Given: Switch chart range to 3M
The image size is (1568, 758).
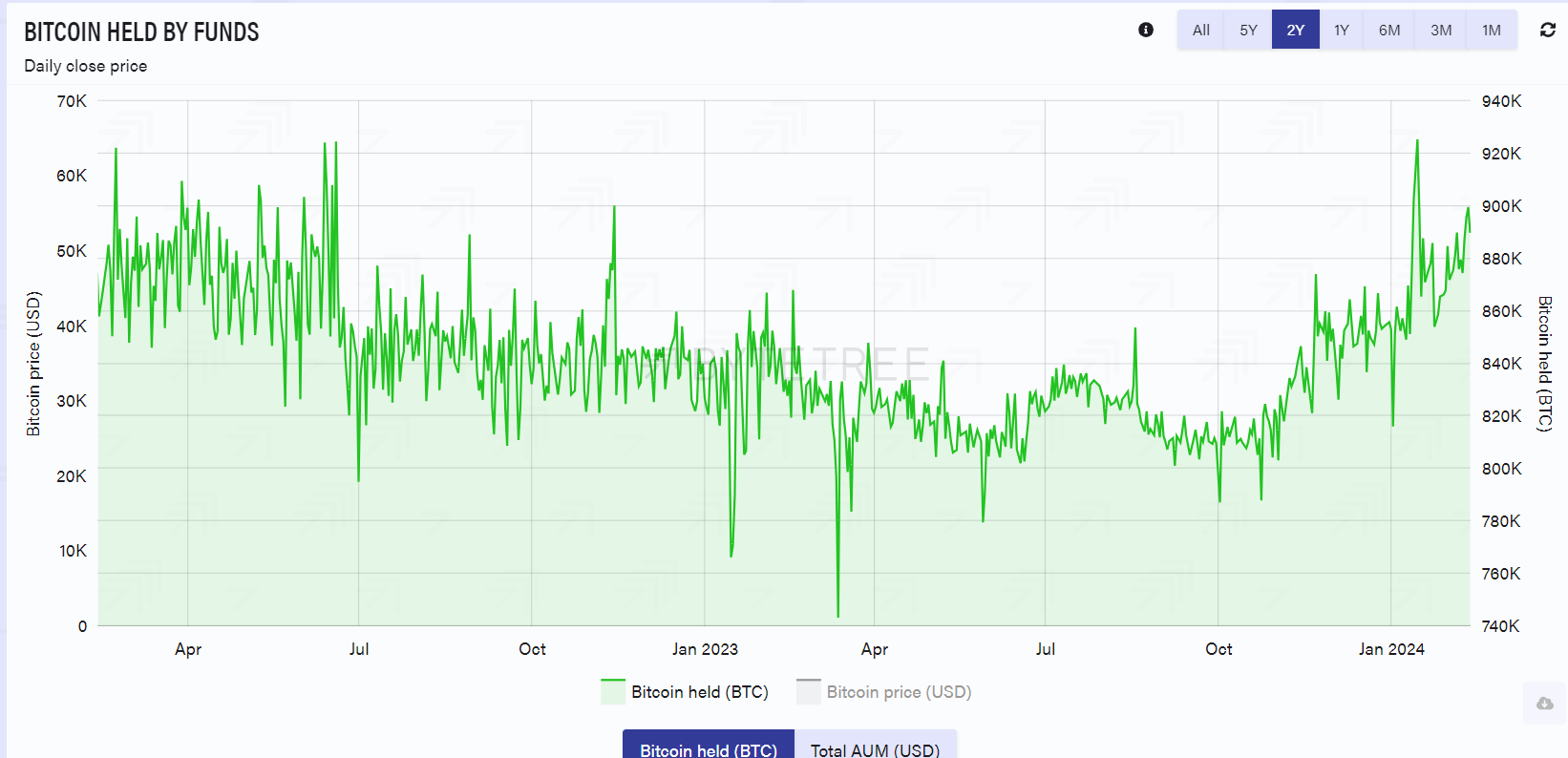Looking at the screenshot, I should click(x=1441, y=30).
